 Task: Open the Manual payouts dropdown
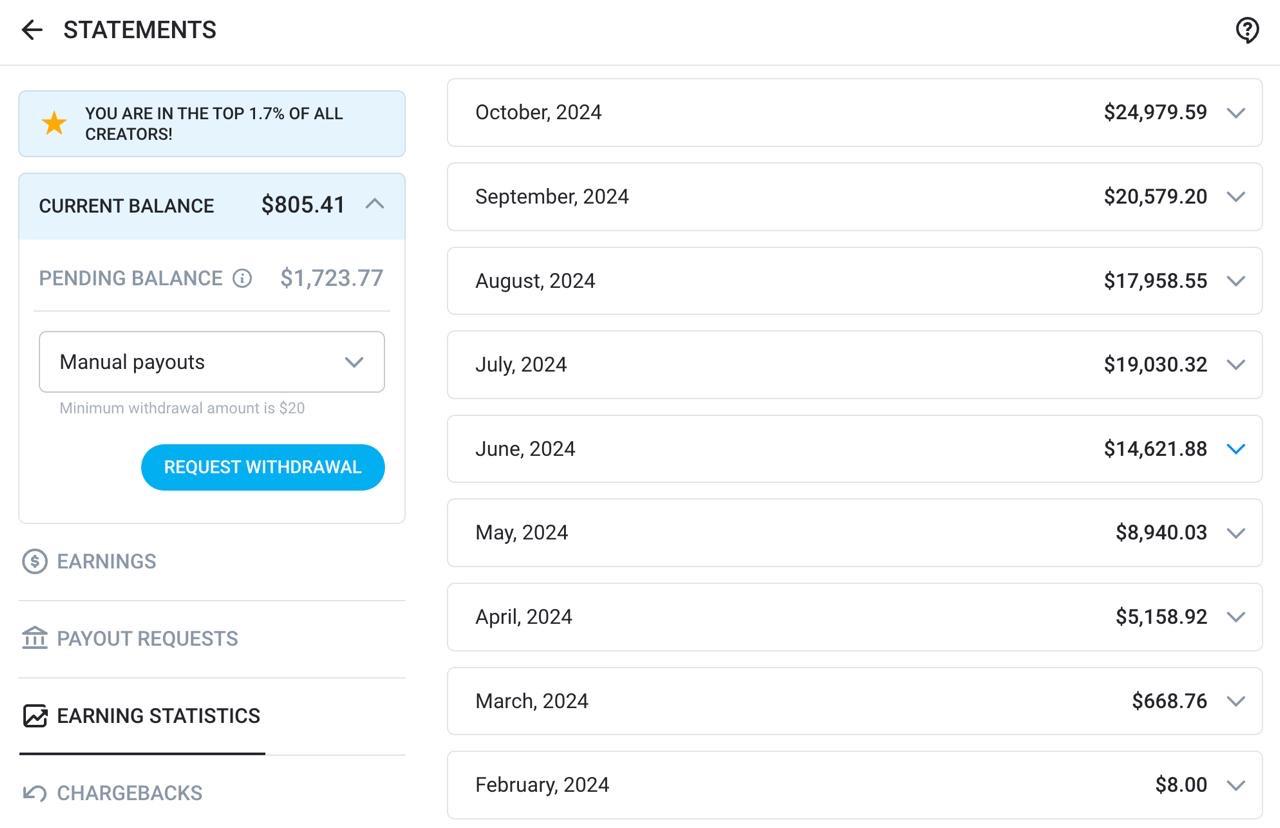point(211,362)
